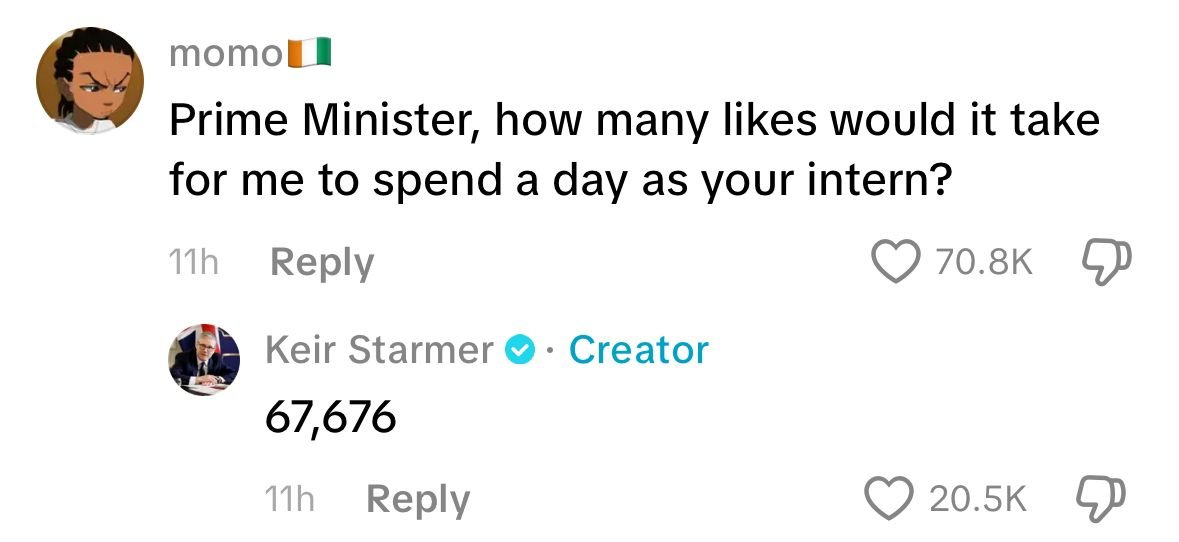Click the flag emoji beside momo
Viewport: 1179px width, 542px height.
click(x=310, y=52)
